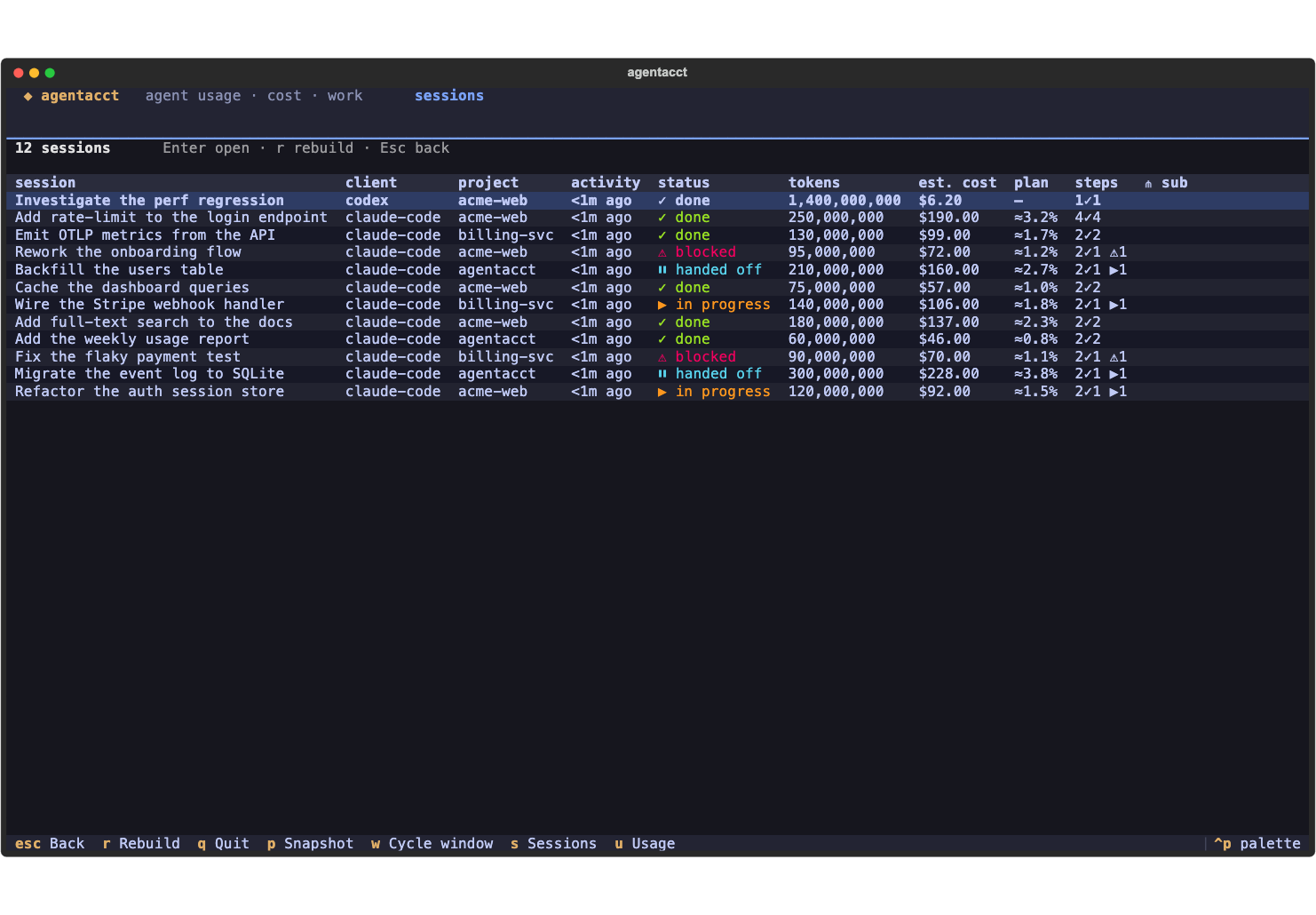Image resolution: width=1316 pixels, height=915 pixels.
Task: Click the done checkmark for Emit OTLP metrics
Action: (662, 235)
